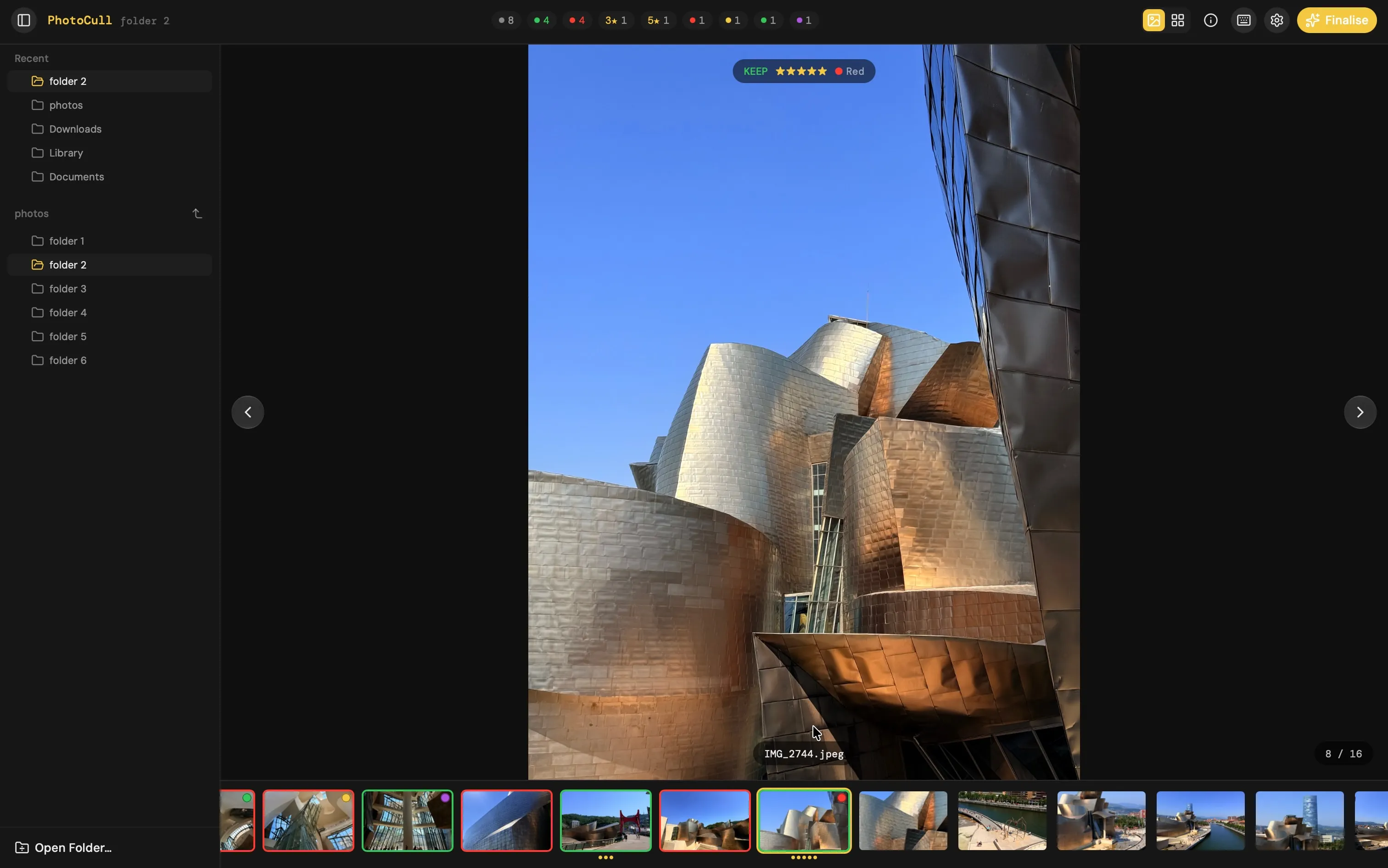The image size is (1388, 868).
Task: Filter by green keep count 4
Action: [541, 20]
